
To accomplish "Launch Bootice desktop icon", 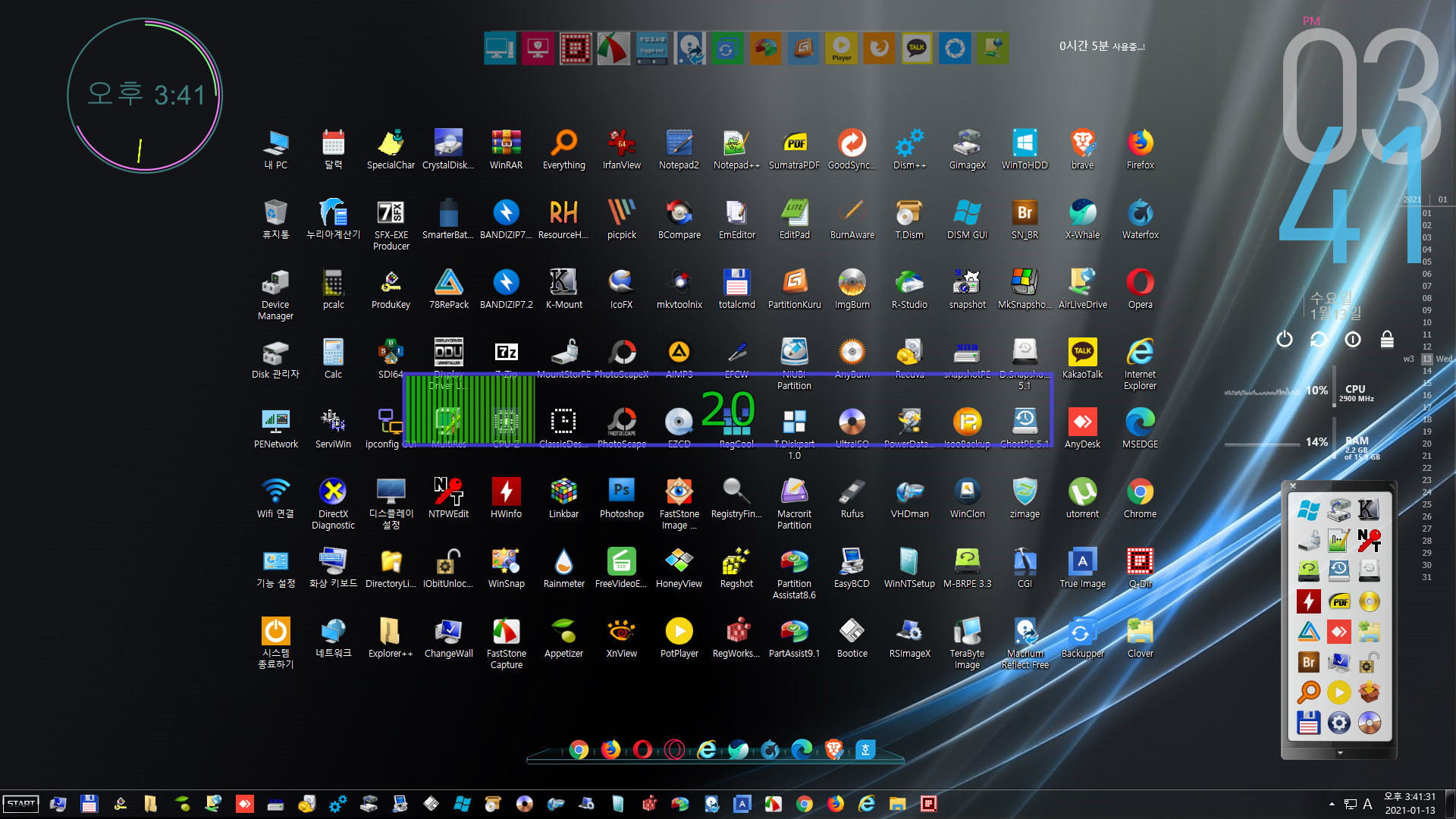I will click(852, 637).
